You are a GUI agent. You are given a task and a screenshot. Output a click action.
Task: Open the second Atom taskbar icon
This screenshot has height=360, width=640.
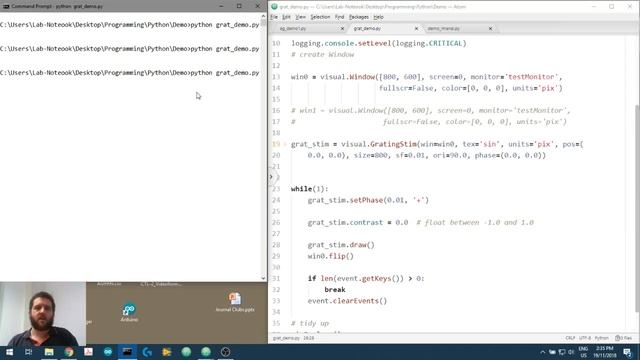pyautogui.click(x=206, y=352)
